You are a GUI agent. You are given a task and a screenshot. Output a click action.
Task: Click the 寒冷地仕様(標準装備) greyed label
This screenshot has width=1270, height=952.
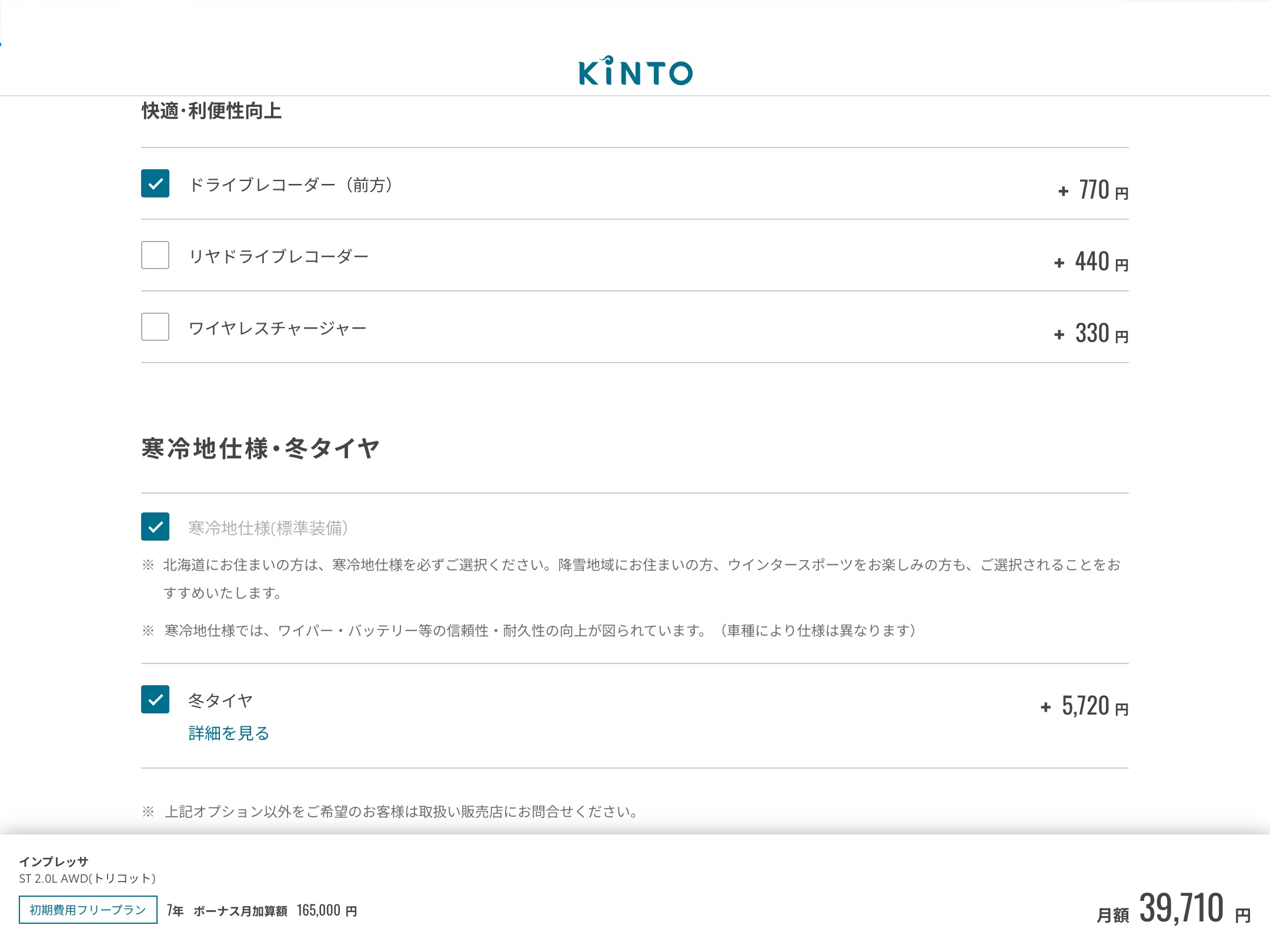pyautogui.click(x=268, y=528)
